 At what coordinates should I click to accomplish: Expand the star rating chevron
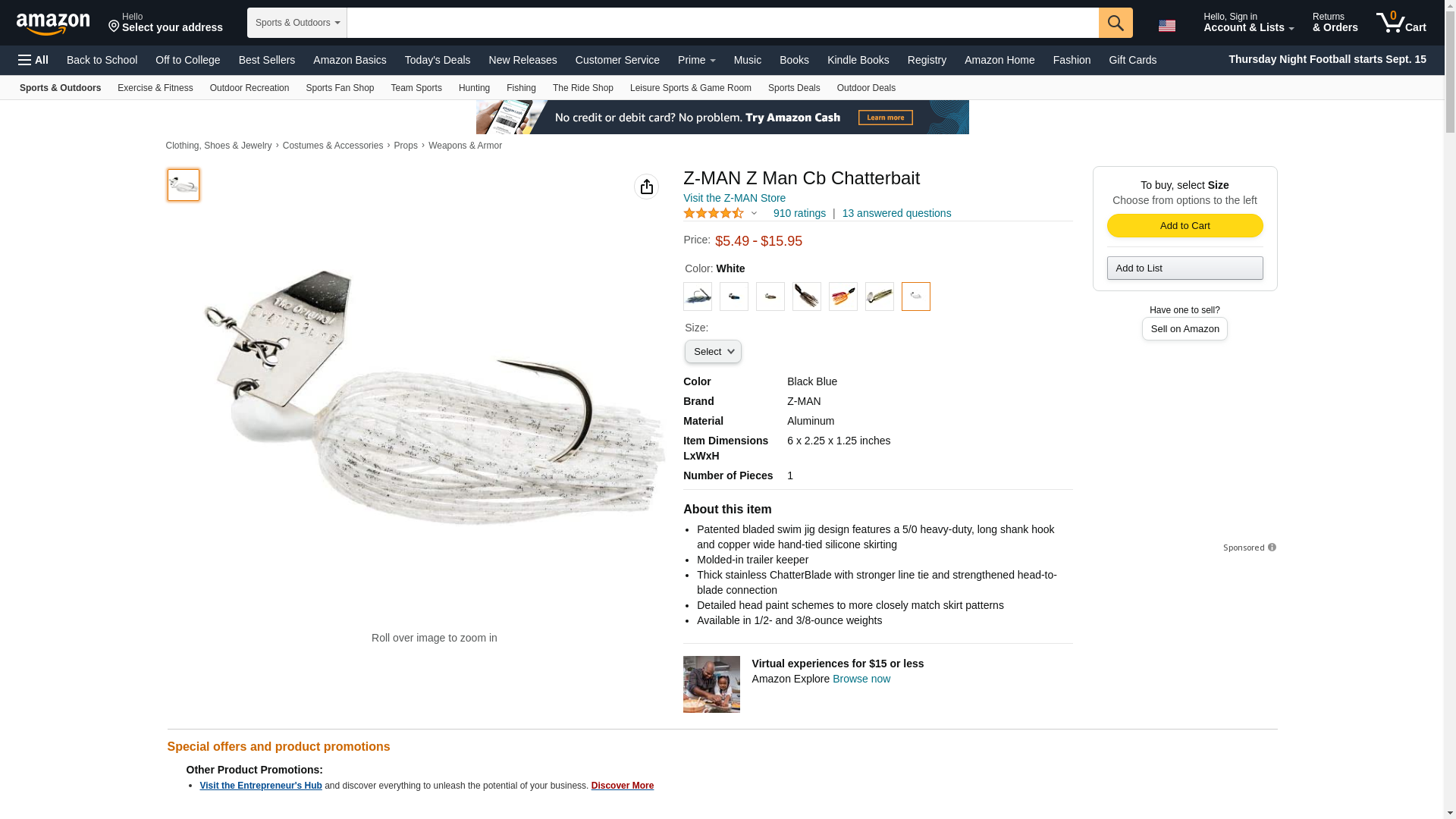click(x=754, y=214)
